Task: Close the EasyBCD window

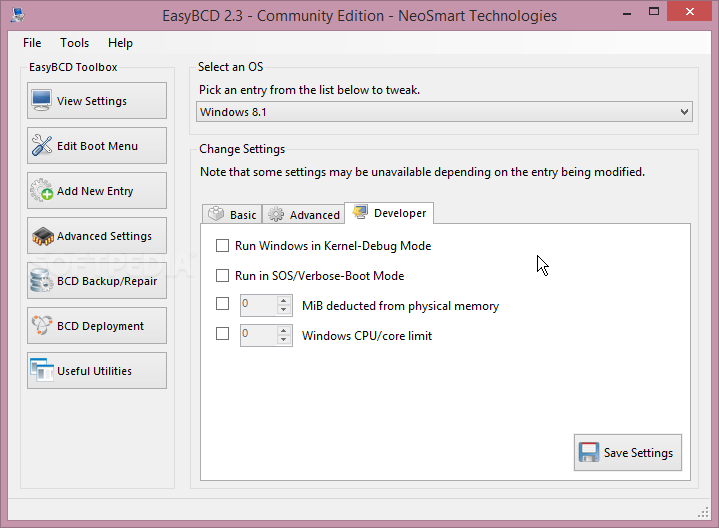Action: click(x=690, y=12)
